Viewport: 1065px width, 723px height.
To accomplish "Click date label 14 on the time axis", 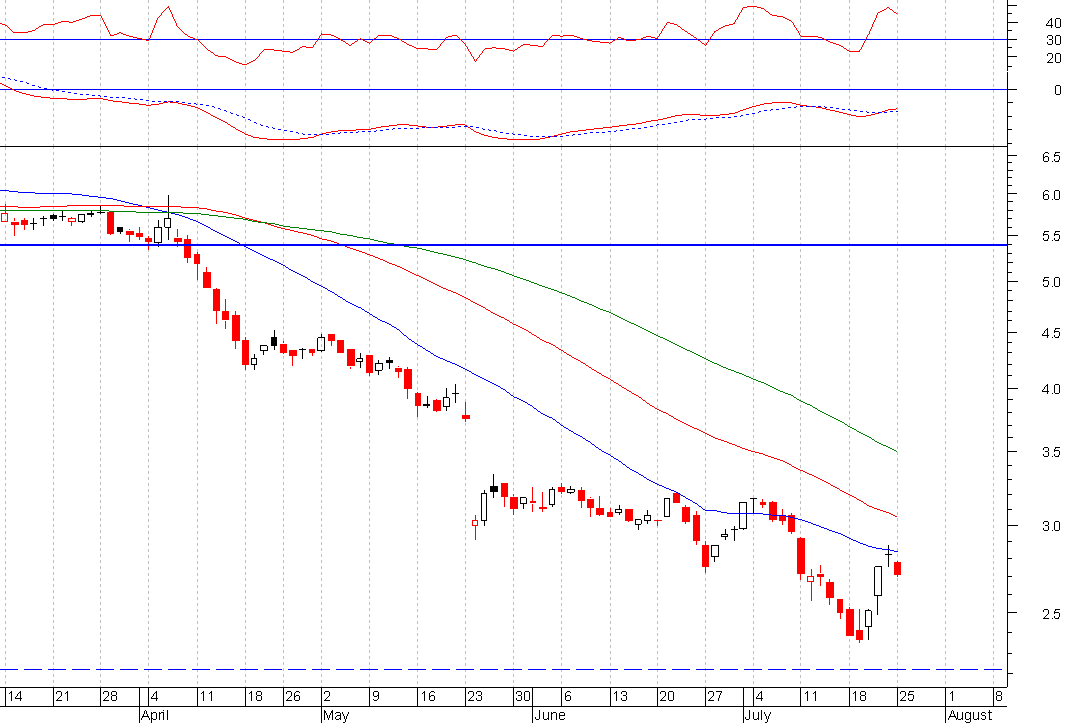I will click(x=14, y=696).
